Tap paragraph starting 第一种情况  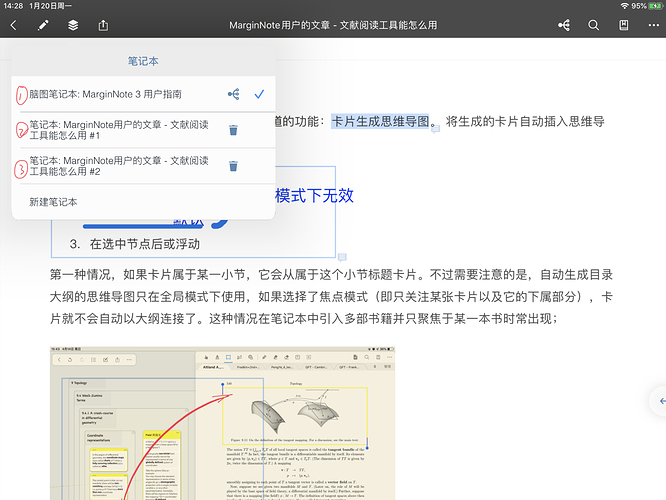[x=331, y=297]
